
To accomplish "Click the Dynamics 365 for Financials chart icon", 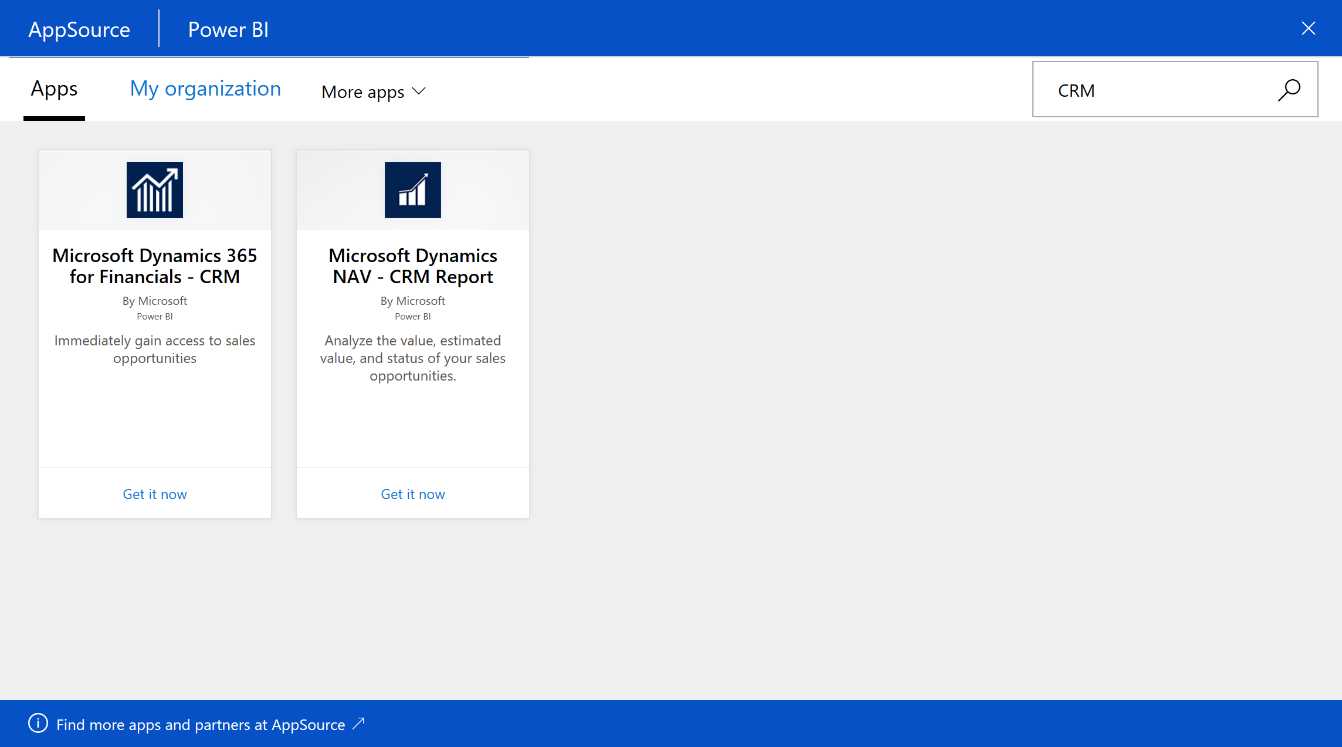I will tap(154, 189).
